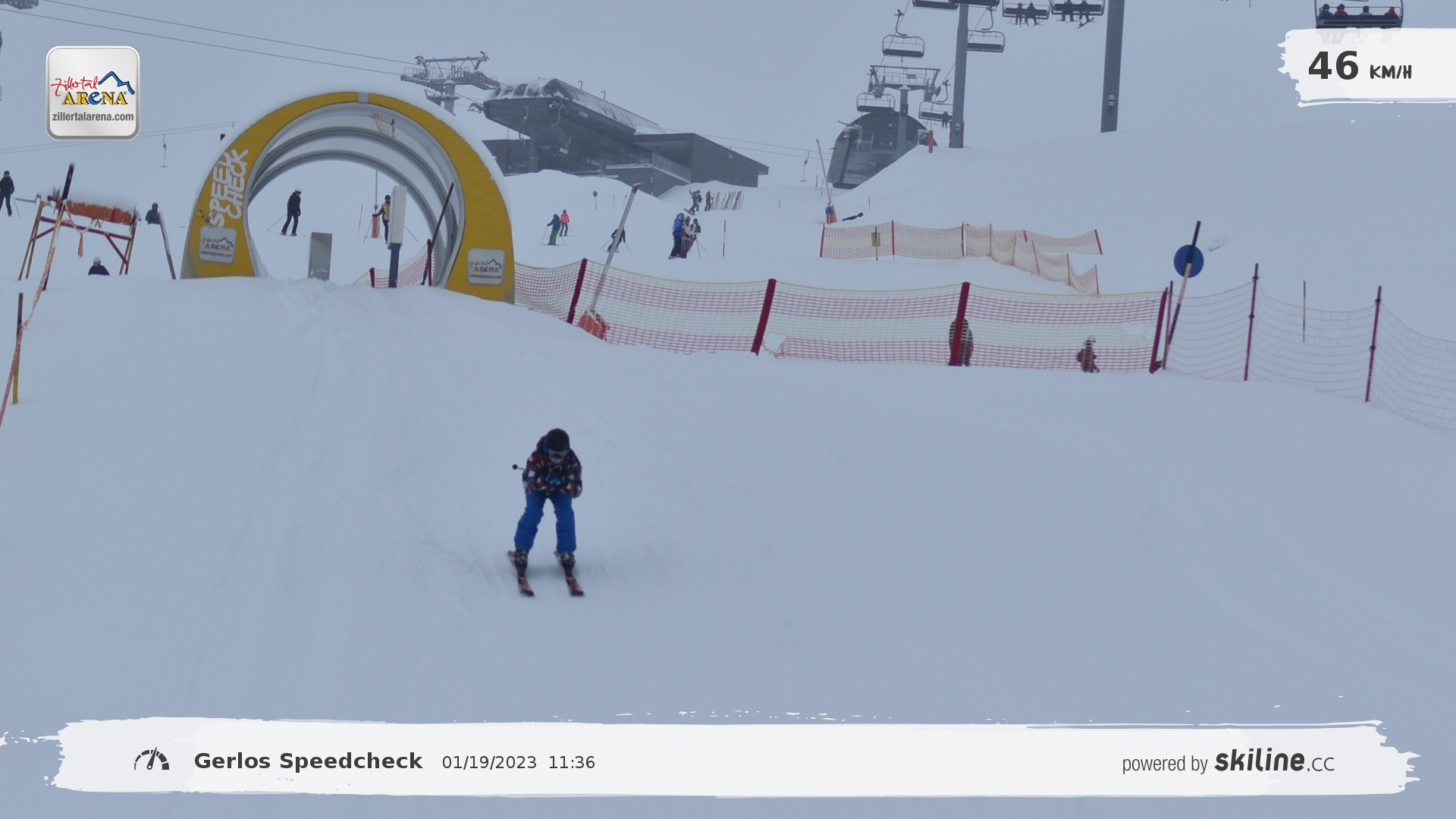1456x819 pixels.
Task: Click the speedometer icon in the bottom banner
Action: [152, 760]
